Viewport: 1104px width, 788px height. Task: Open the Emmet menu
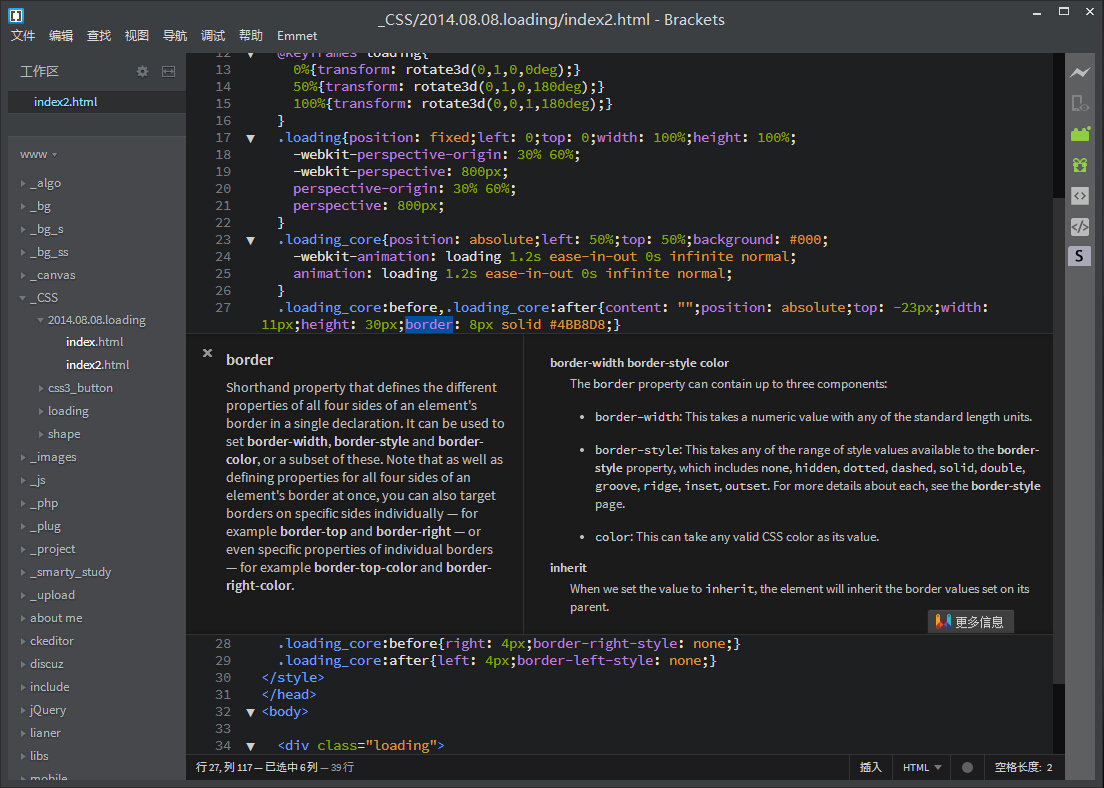(297, 36)
